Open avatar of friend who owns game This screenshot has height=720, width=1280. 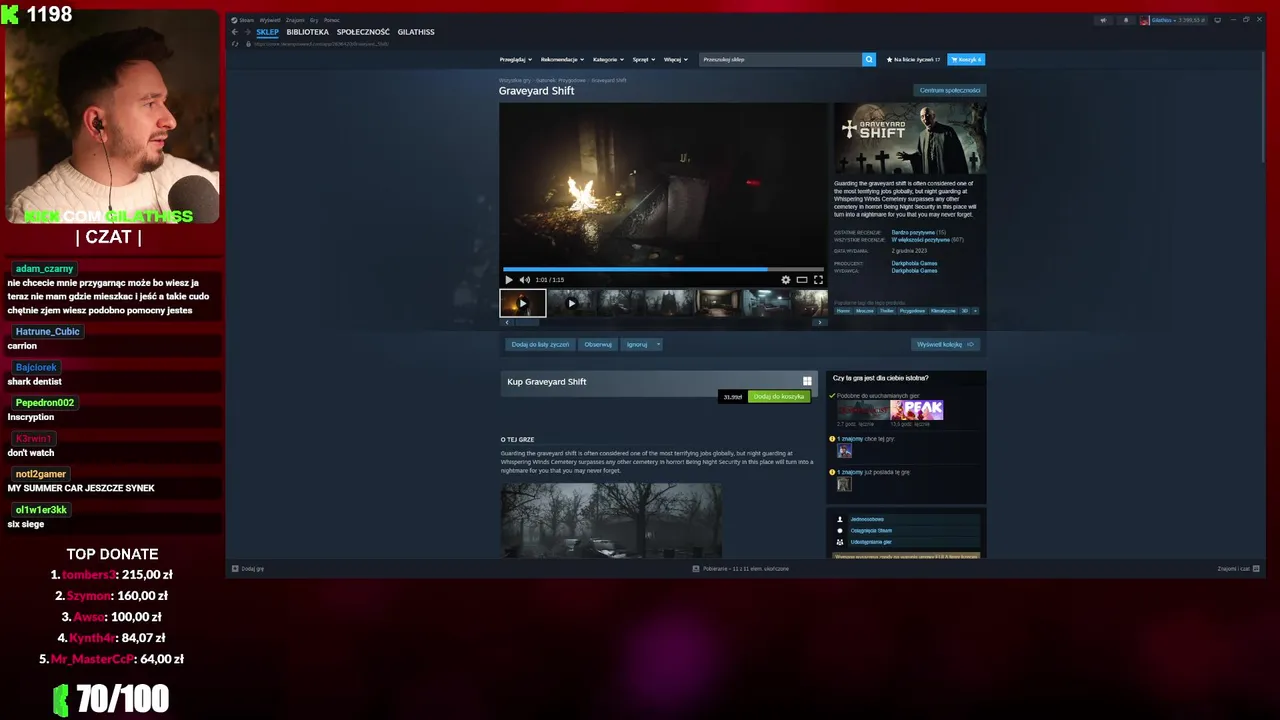[x=844, y=484]
